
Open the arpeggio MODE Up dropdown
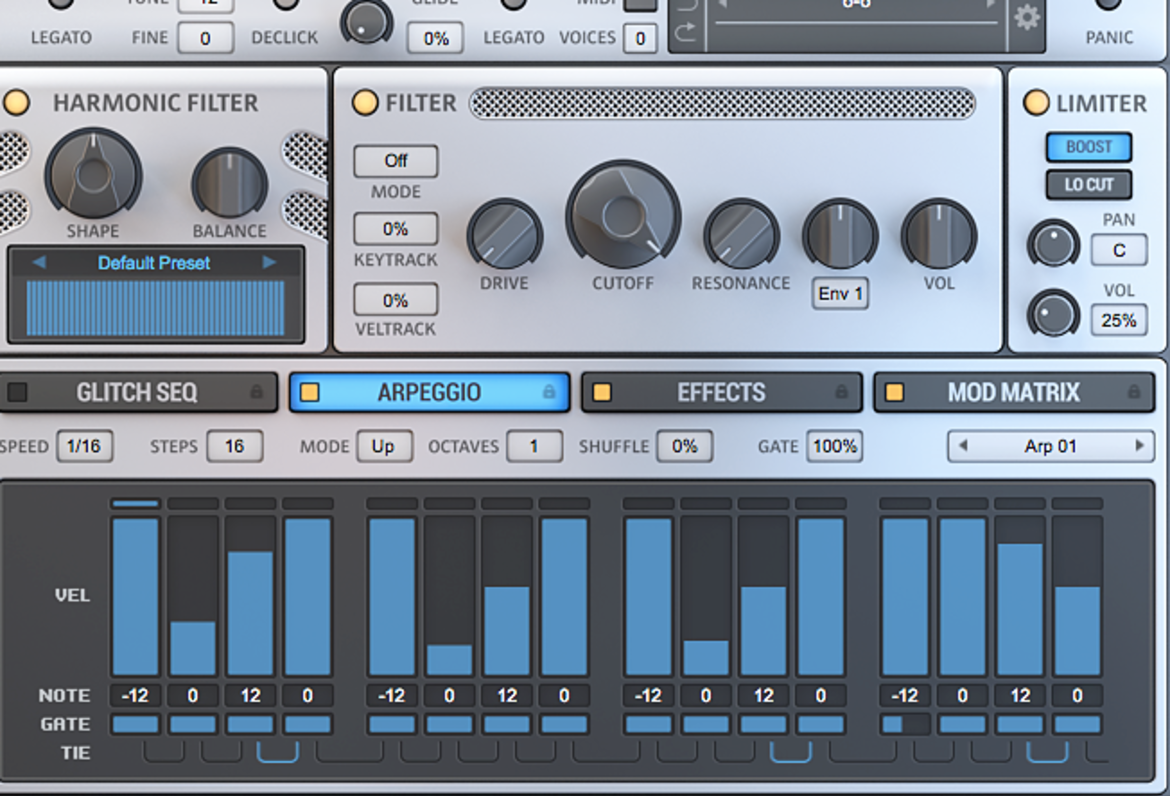[x=384, y=446]
